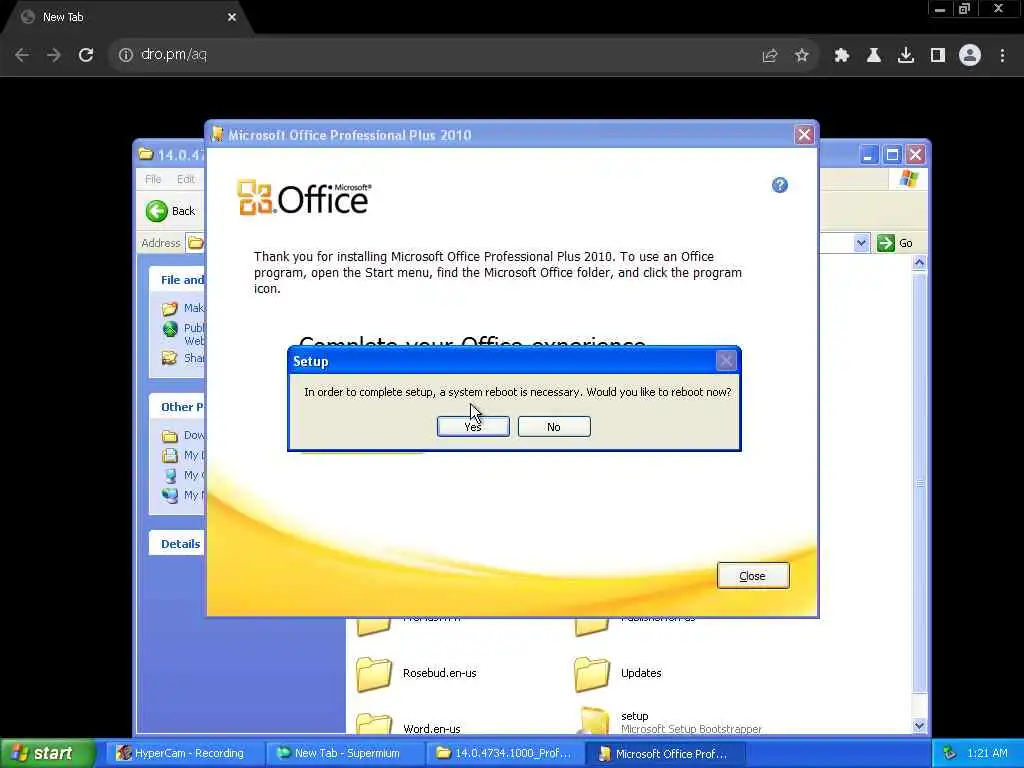Bookmark this tab with the star icon
The height and width of the screenshot is (768, 1024).
point(802,56)
